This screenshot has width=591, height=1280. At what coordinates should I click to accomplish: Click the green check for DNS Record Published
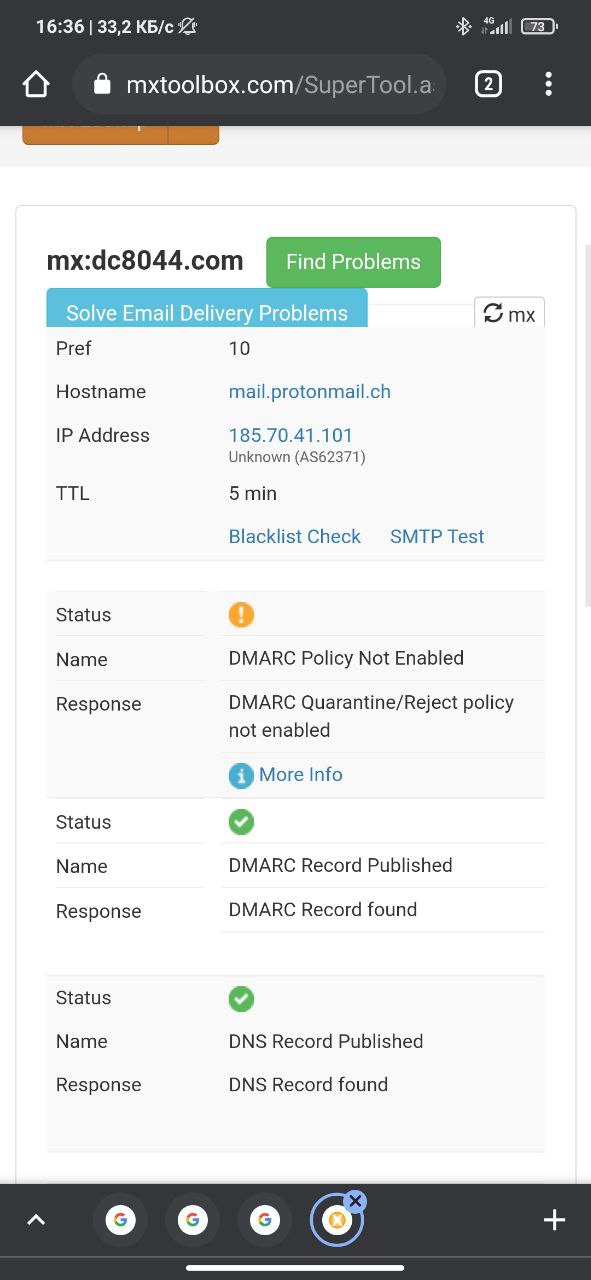pos(241,998)
